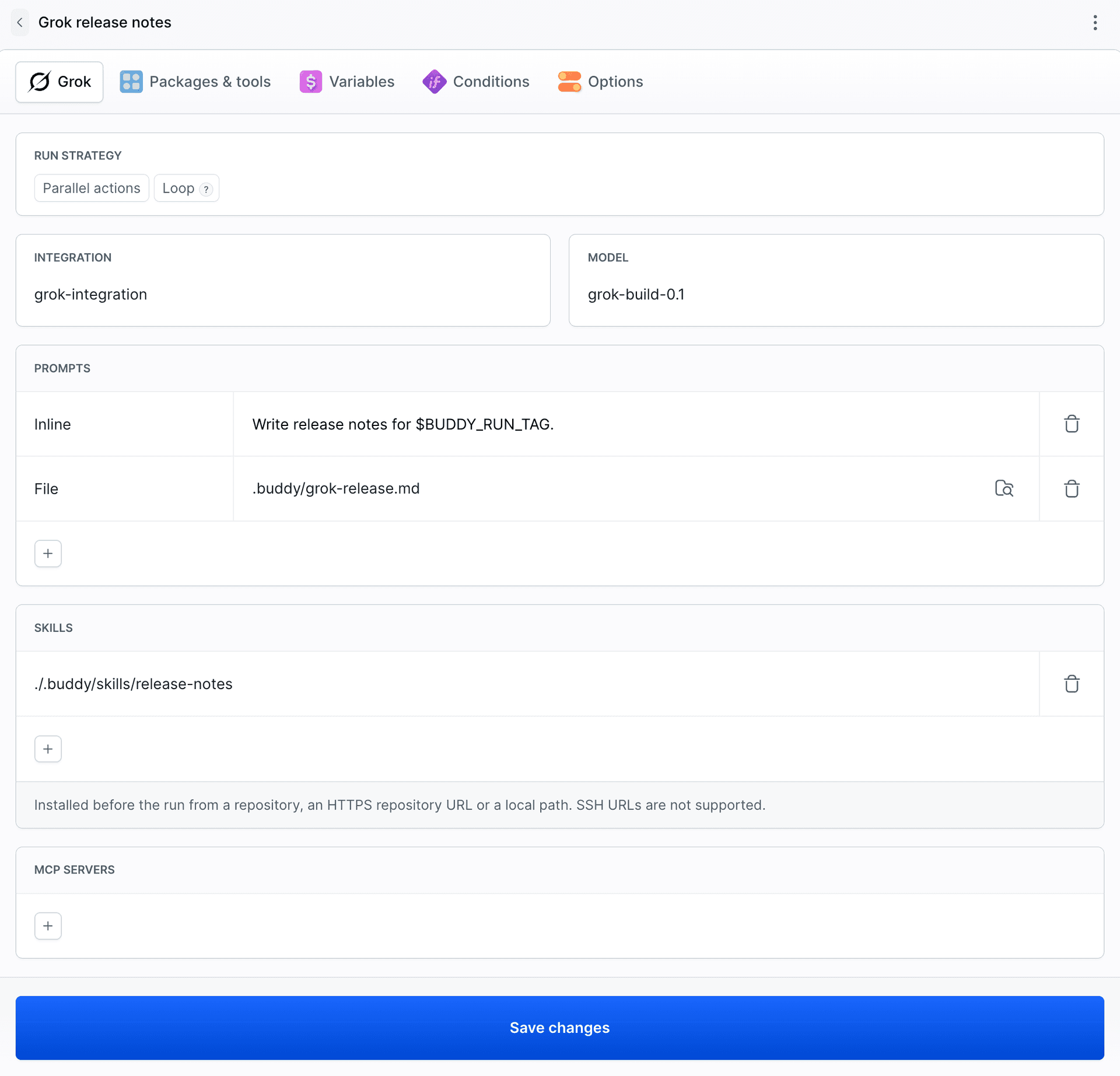Click the Save changes button

click(x=560, y=1028)
